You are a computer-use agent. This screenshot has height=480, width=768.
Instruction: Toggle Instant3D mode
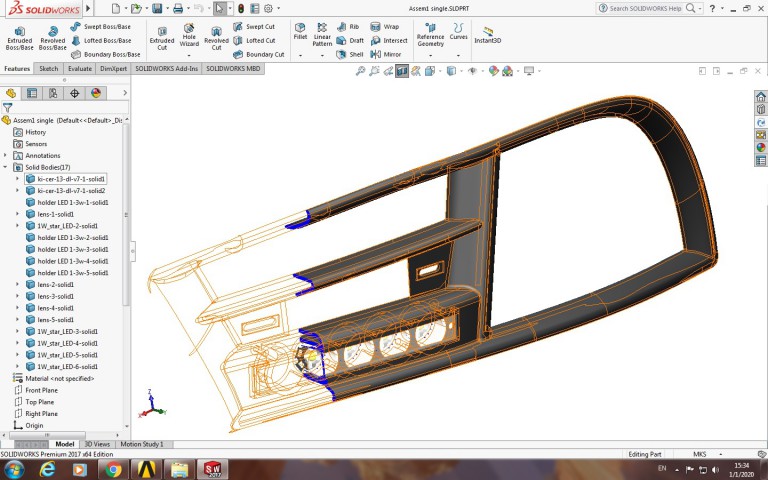(488, 34)
